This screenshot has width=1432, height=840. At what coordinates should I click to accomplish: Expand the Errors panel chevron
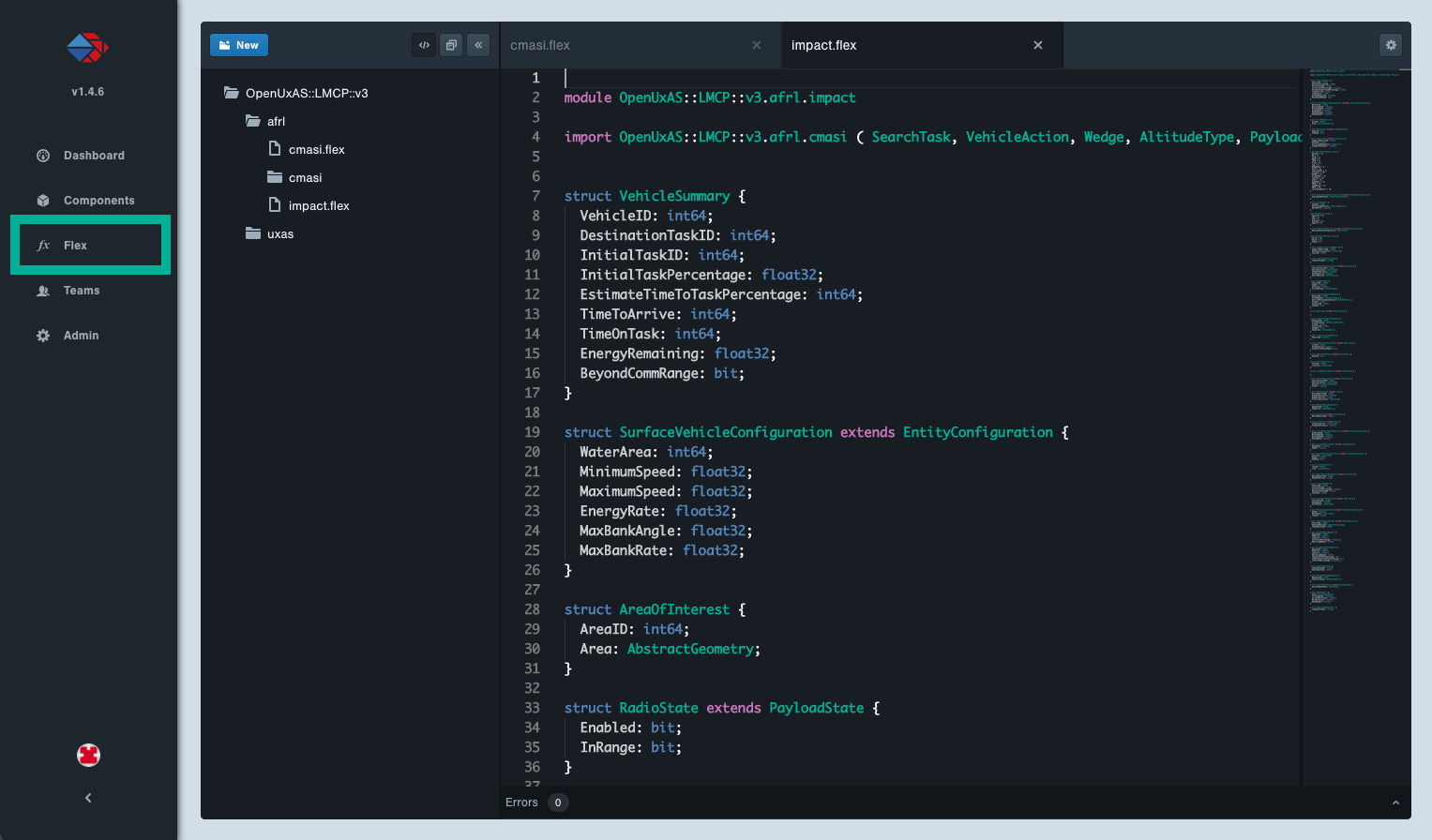point(1395,802)
